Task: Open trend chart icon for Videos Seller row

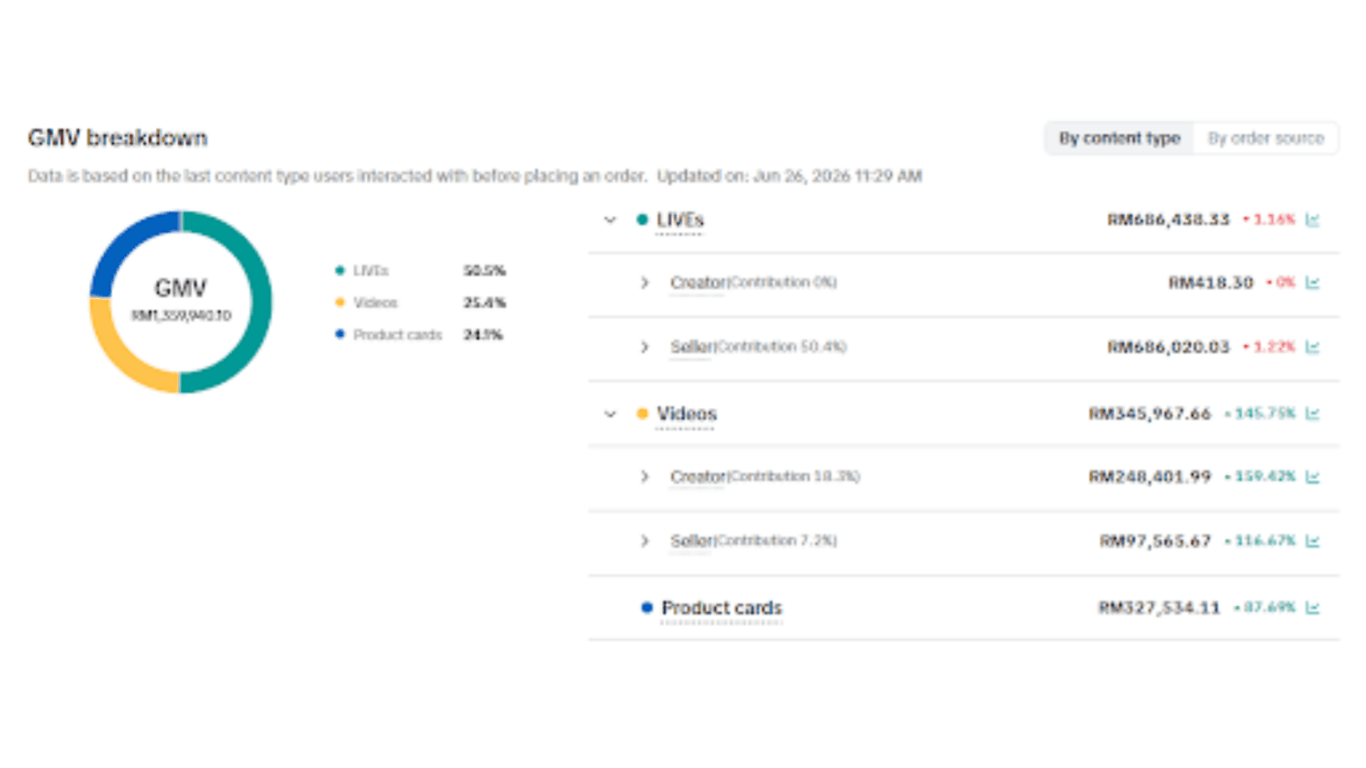Action: 1312,541
